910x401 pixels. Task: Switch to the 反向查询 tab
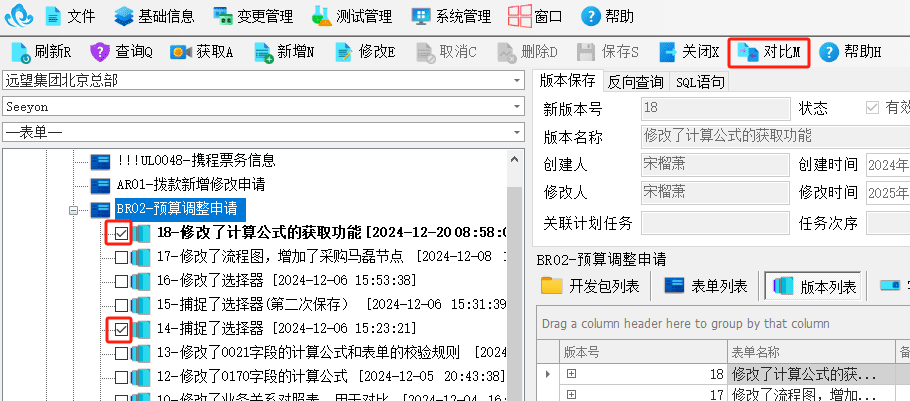[635, 82]
